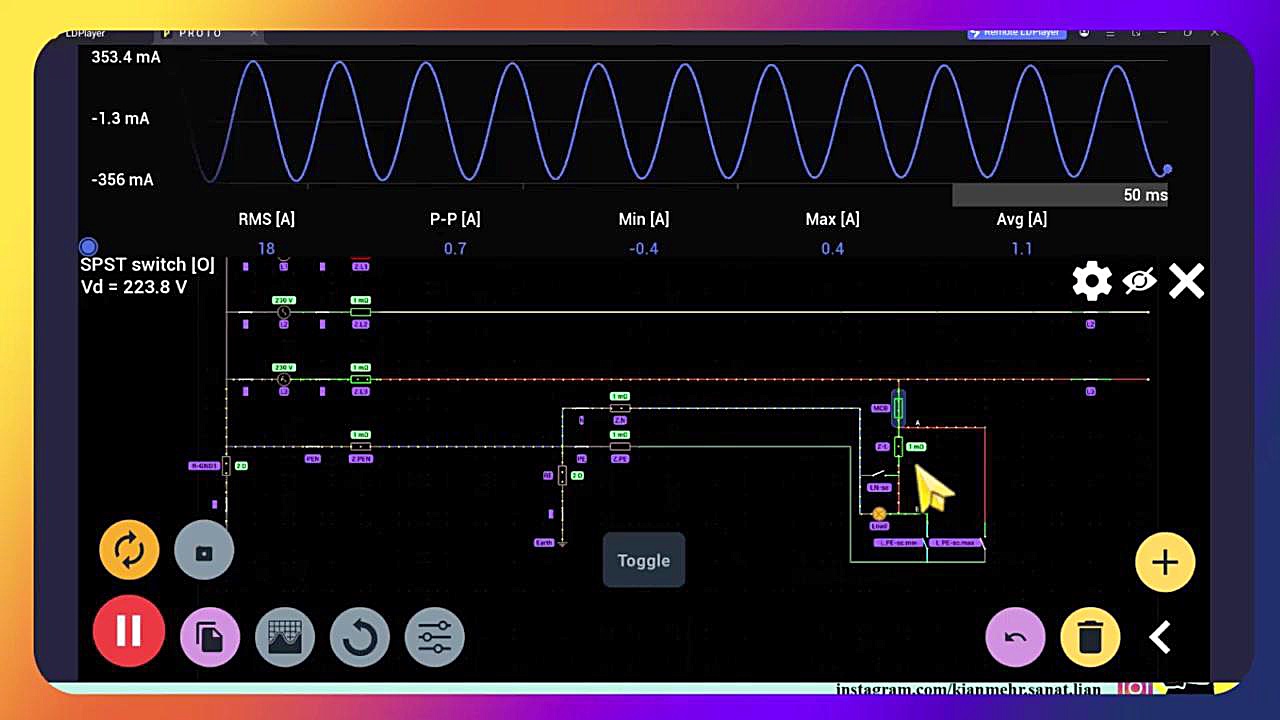Select the Z L3 resistor
The image size is (1280, 720).
point(361,380)
